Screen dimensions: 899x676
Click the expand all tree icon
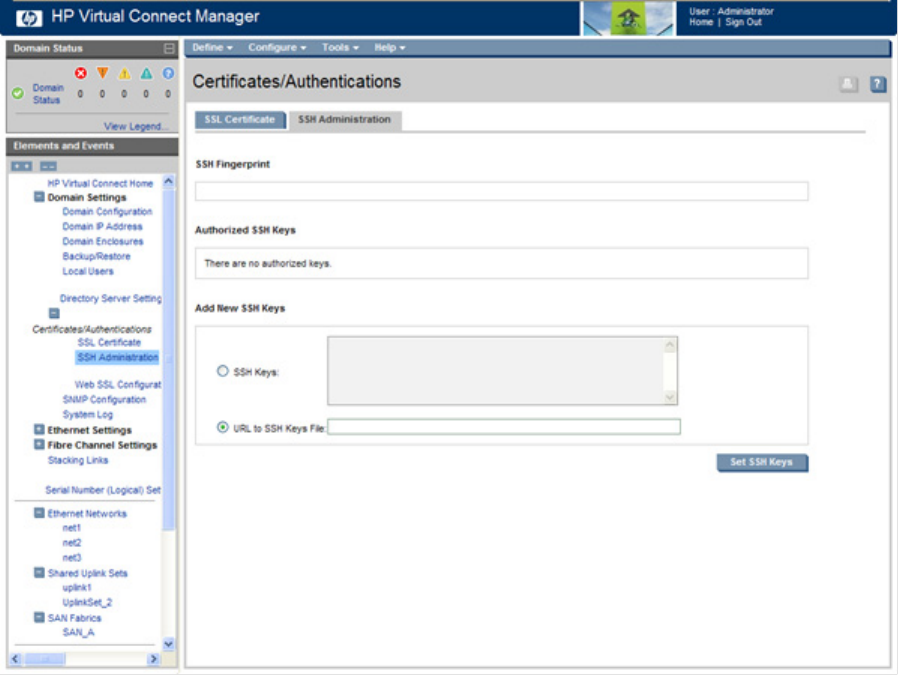[x=22, y=166]
